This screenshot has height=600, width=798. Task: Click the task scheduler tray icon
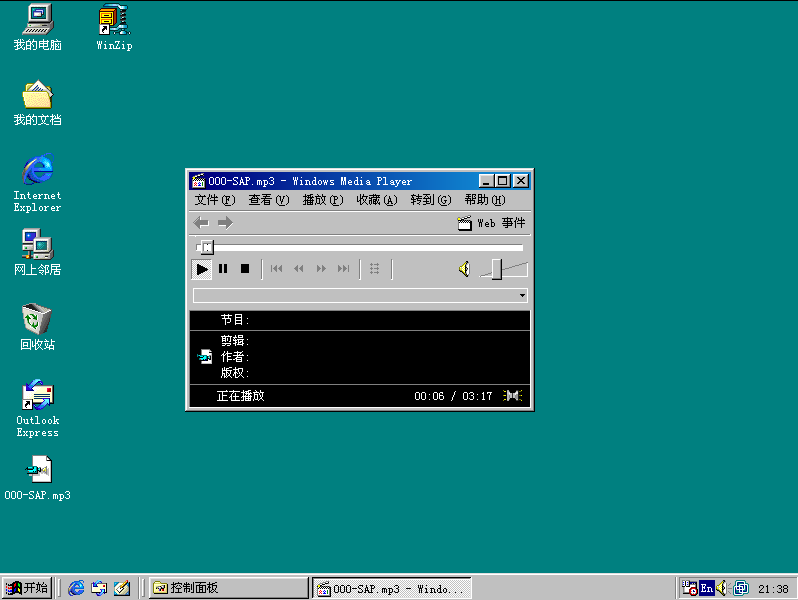tap(690, 588)
